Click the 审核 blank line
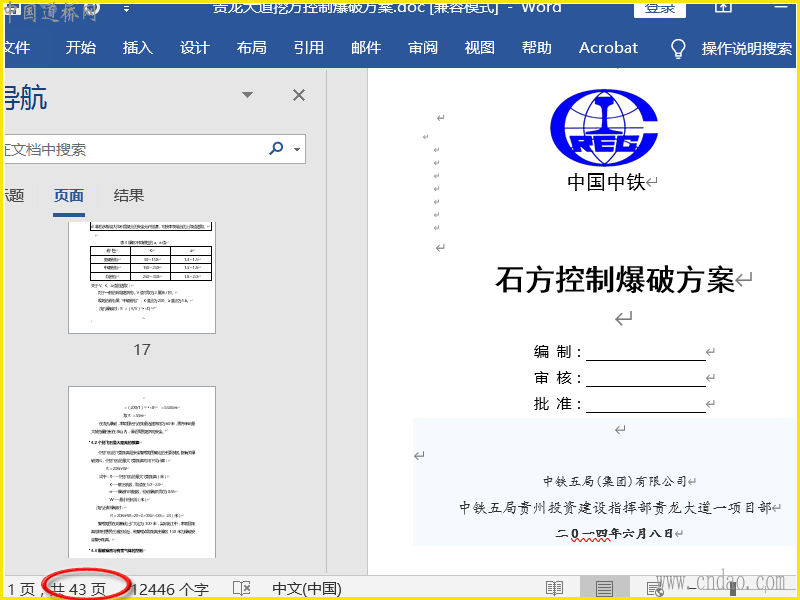The width and height of the screenshot is (800, 600). [x=646, y=378]
